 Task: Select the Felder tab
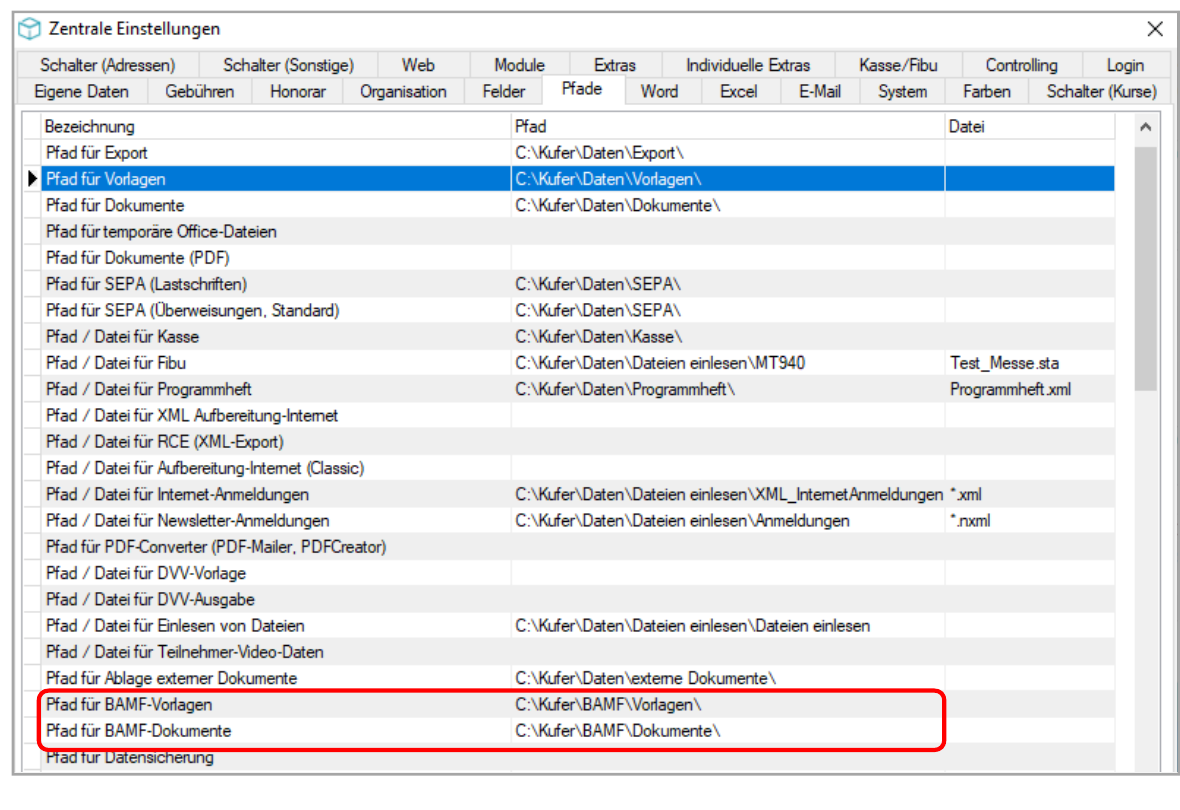click(x=503, y=92)
